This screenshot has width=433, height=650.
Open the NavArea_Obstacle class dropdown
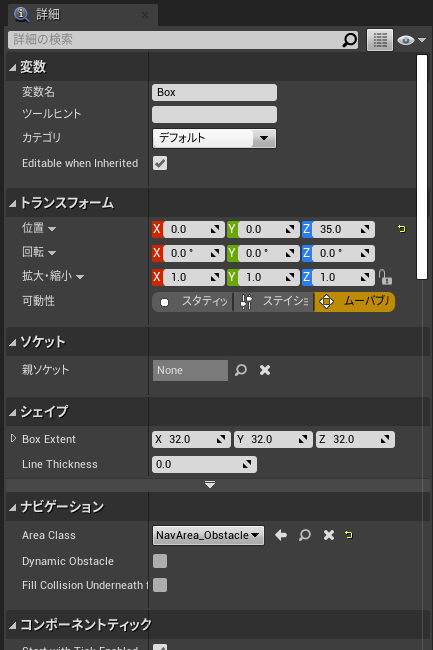click(x=208, y=535)
